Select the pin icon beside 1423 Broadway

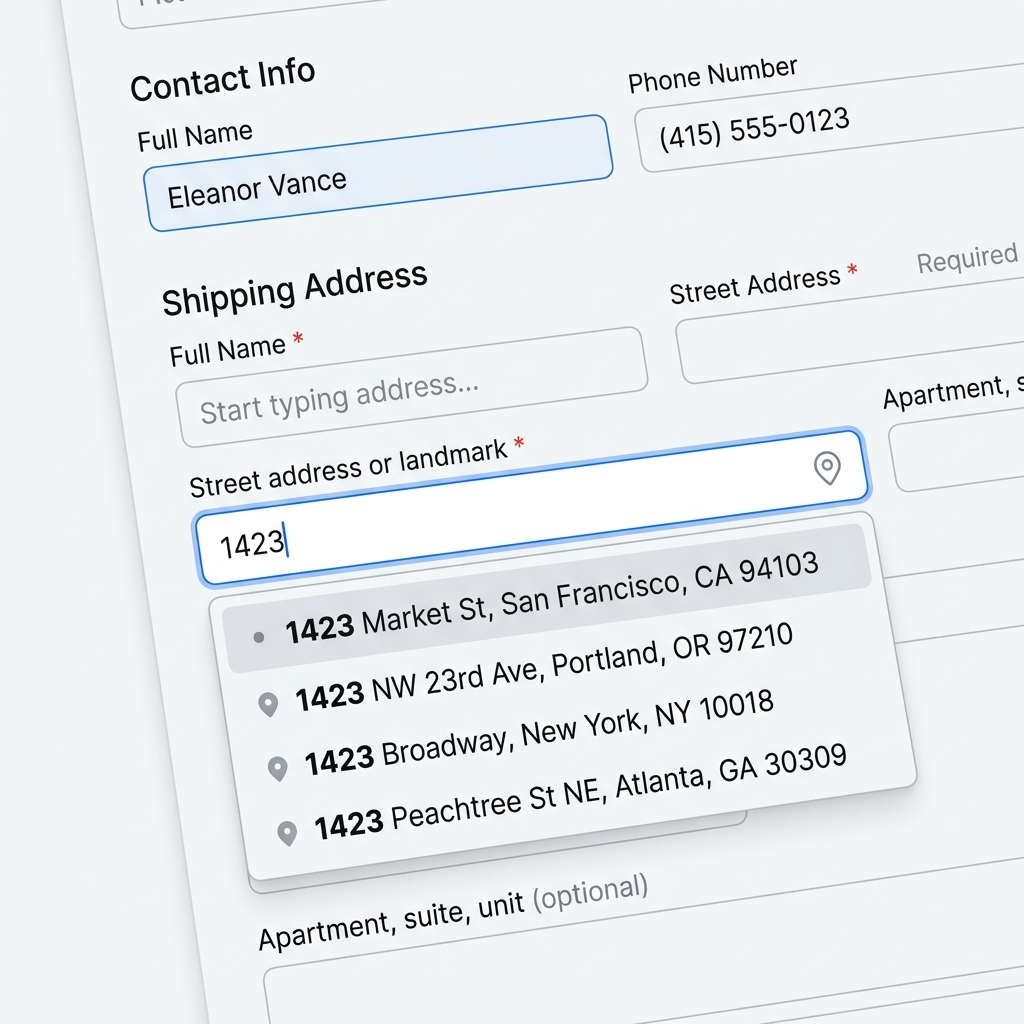coord(278,769)
